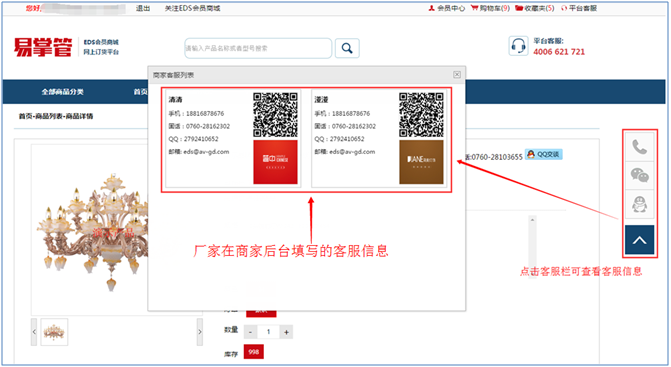Image resolution: width=671 pixels, height=367 pixels.
Task: Click the 易掌管 logo
Action: pyautogui.click(x=43, y=47)
